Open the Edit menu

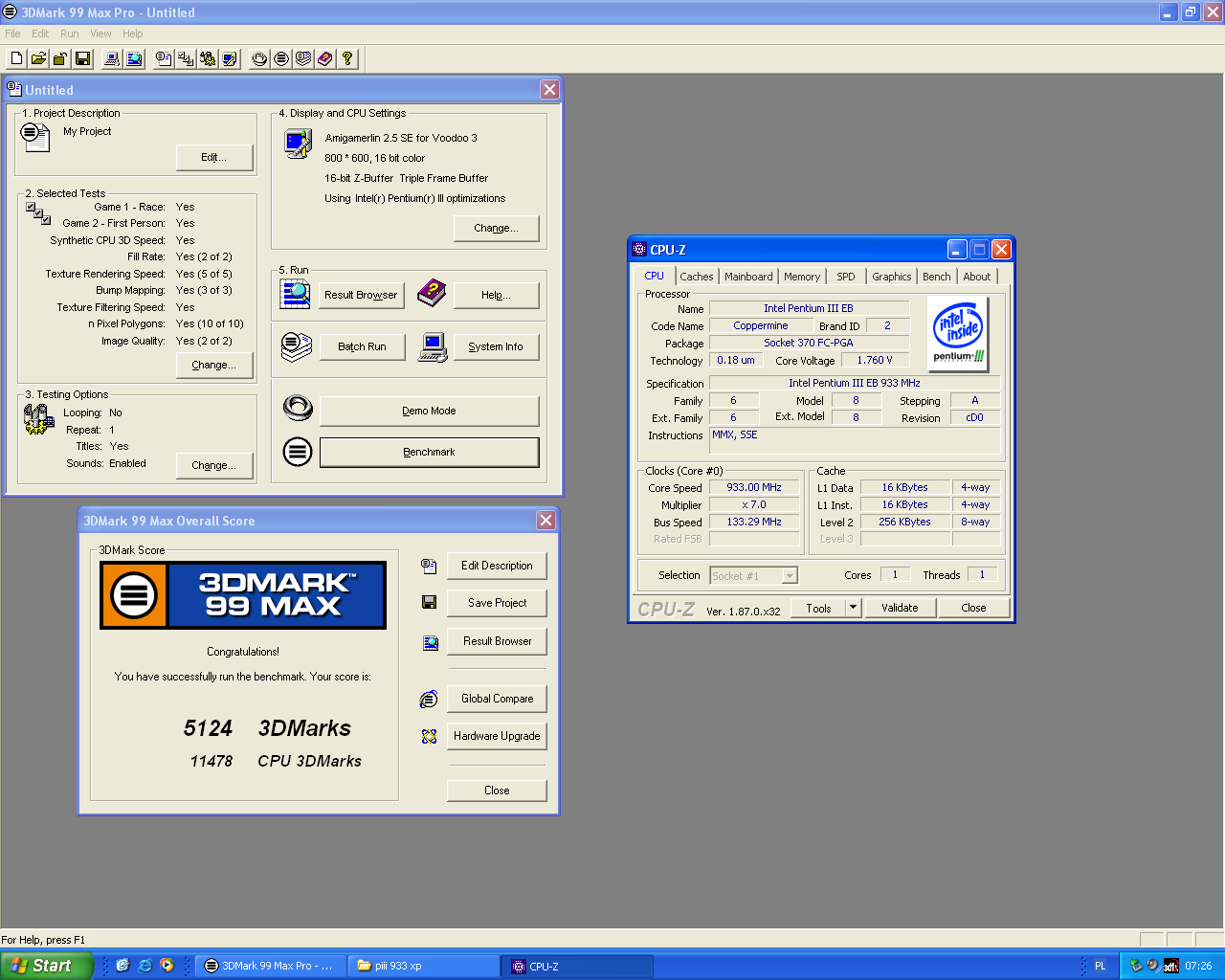point(40,33)
